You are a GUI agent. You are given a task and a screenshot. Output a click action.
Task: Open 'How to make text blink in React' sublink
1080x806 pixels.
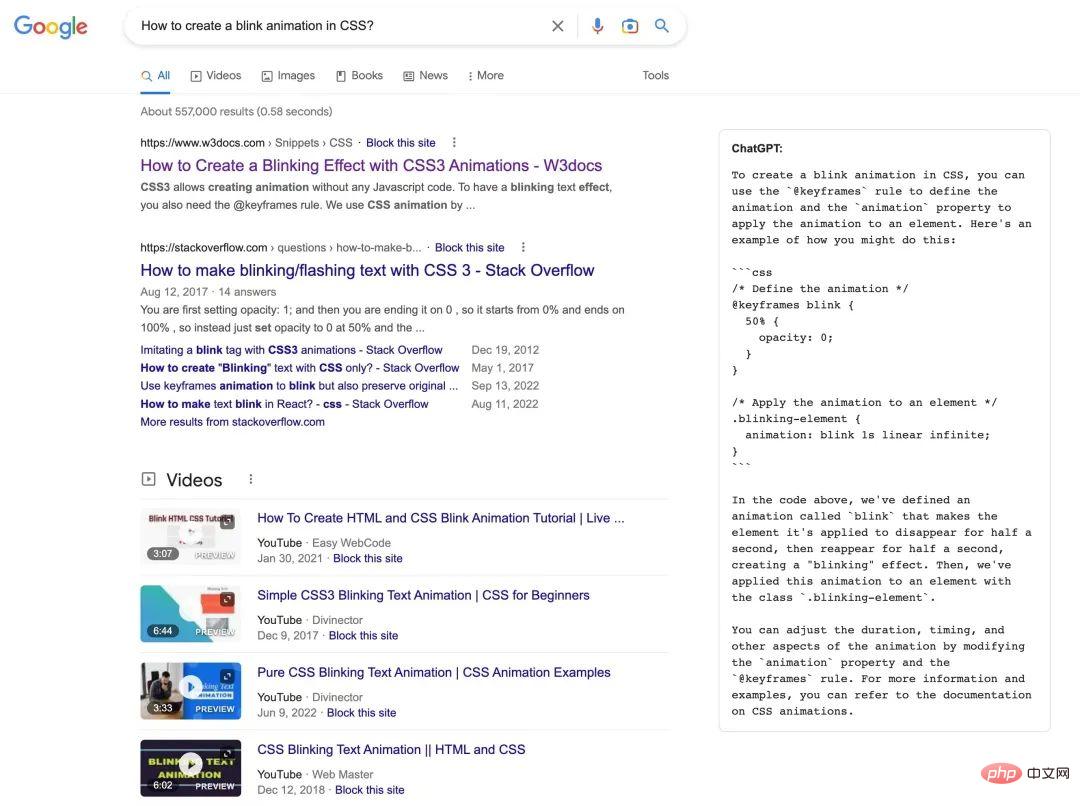coord(284,404)
